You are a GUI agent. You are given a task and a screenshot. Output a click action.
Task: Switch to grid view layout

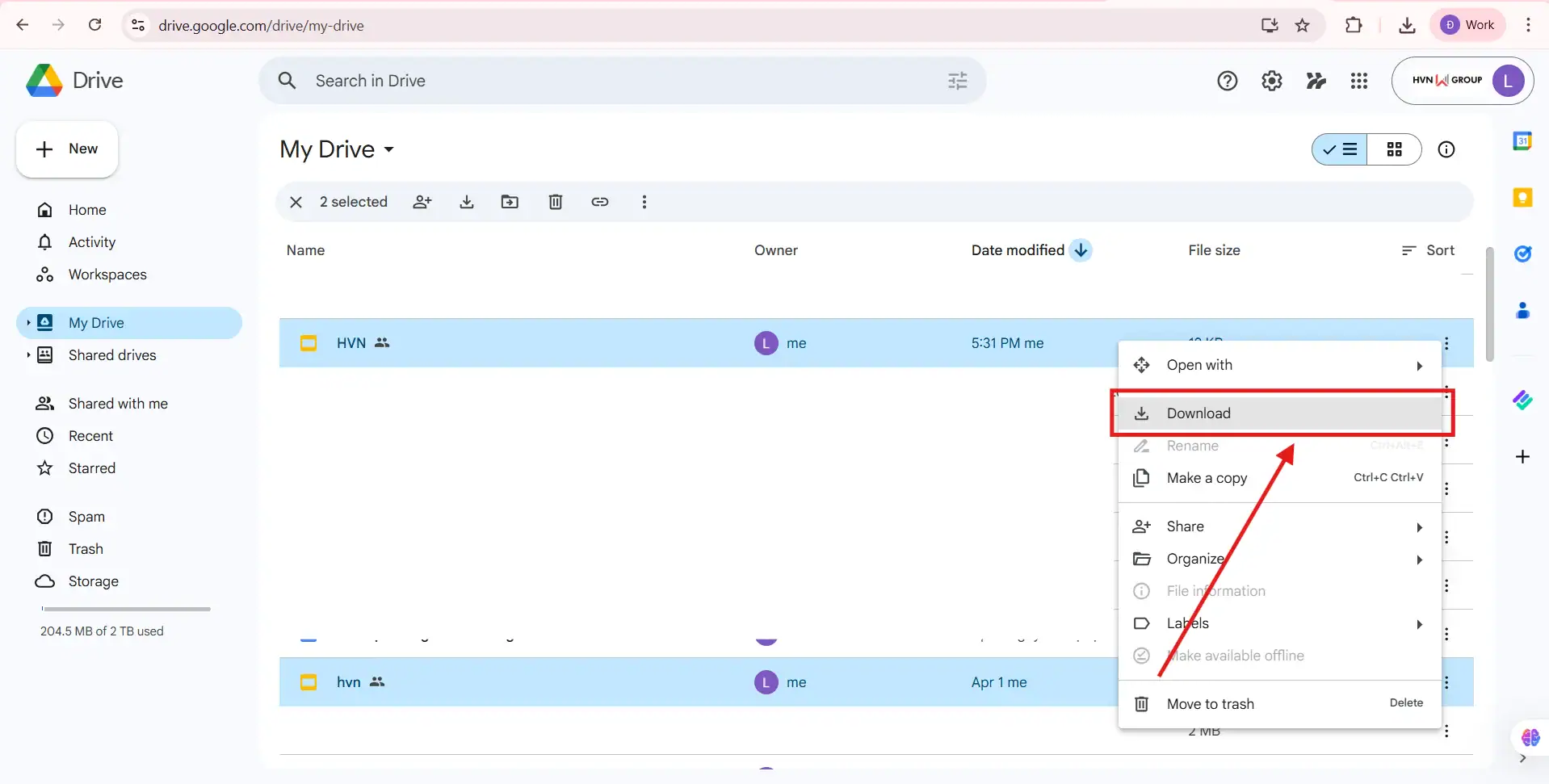pos(1396,149)
